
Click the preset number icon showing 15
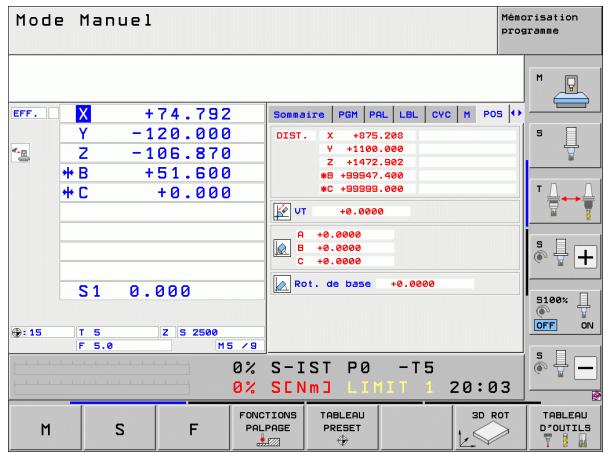pyautogui.click(x=16, y=333)
